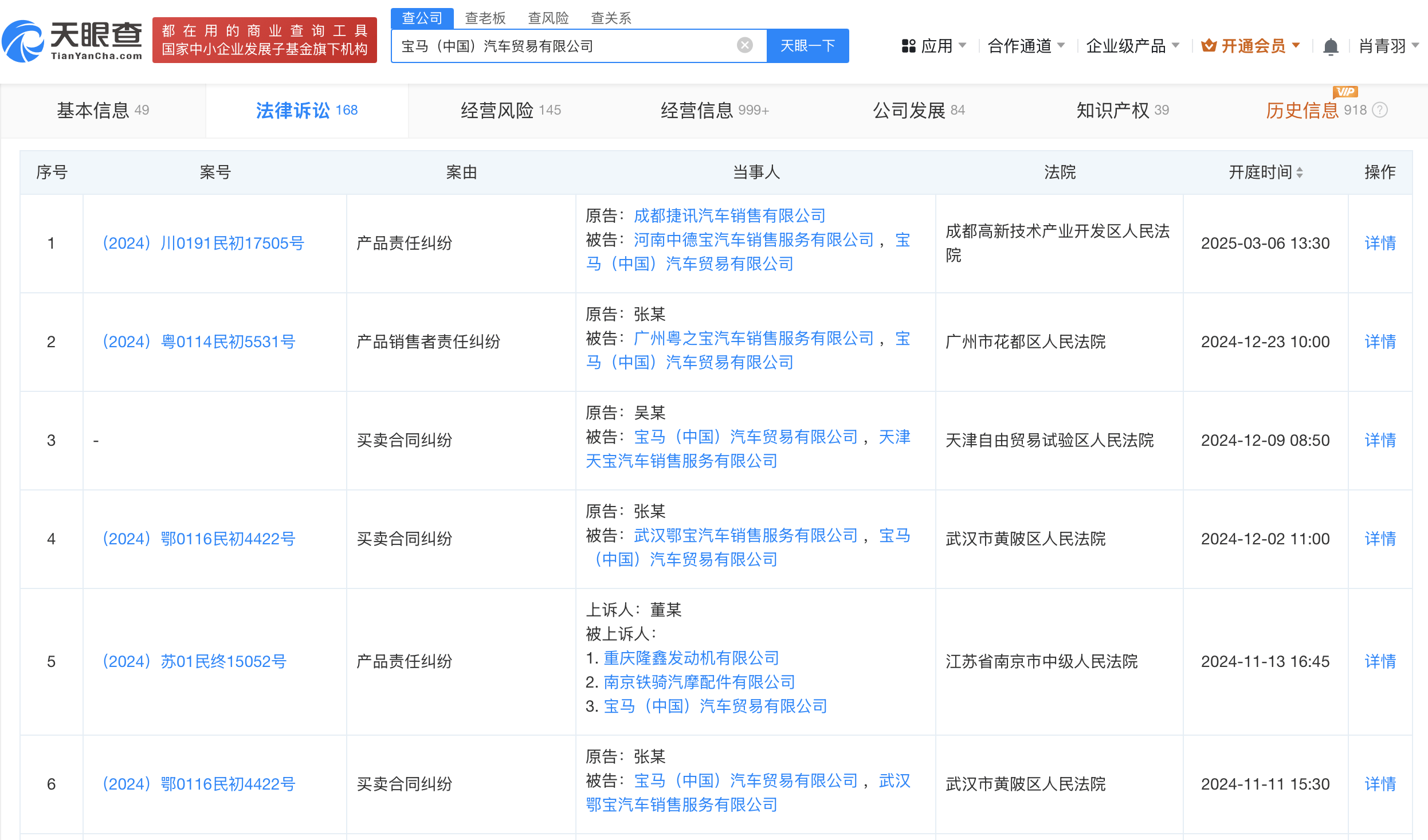Click court 成都高新技术产业开发区人民法院
The image size is (1428, 840).
[x=1057, y=243]
